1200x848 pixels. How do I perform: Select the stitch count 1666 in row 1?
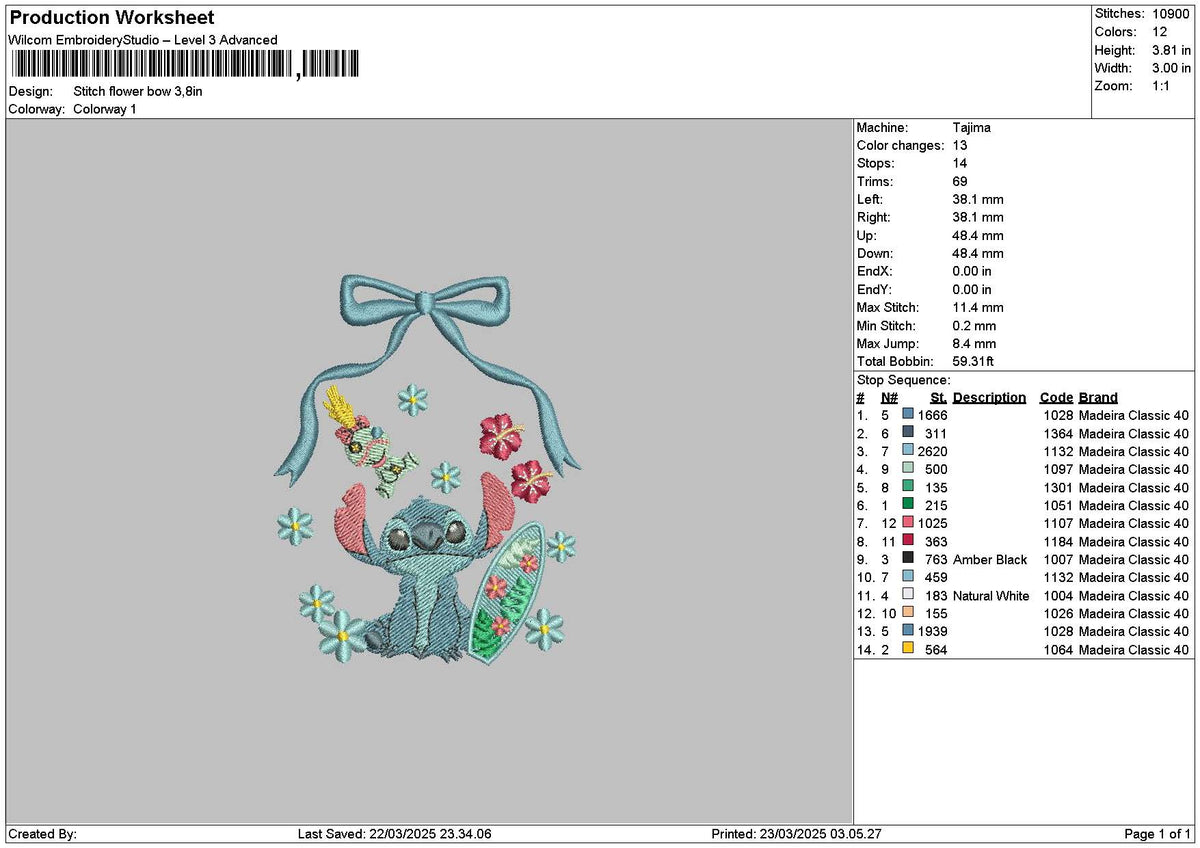[932, 415]
